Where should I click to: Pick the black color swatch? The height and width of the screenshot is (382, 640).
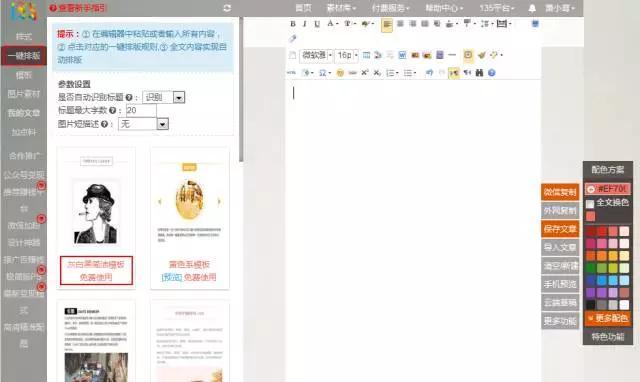590,305
